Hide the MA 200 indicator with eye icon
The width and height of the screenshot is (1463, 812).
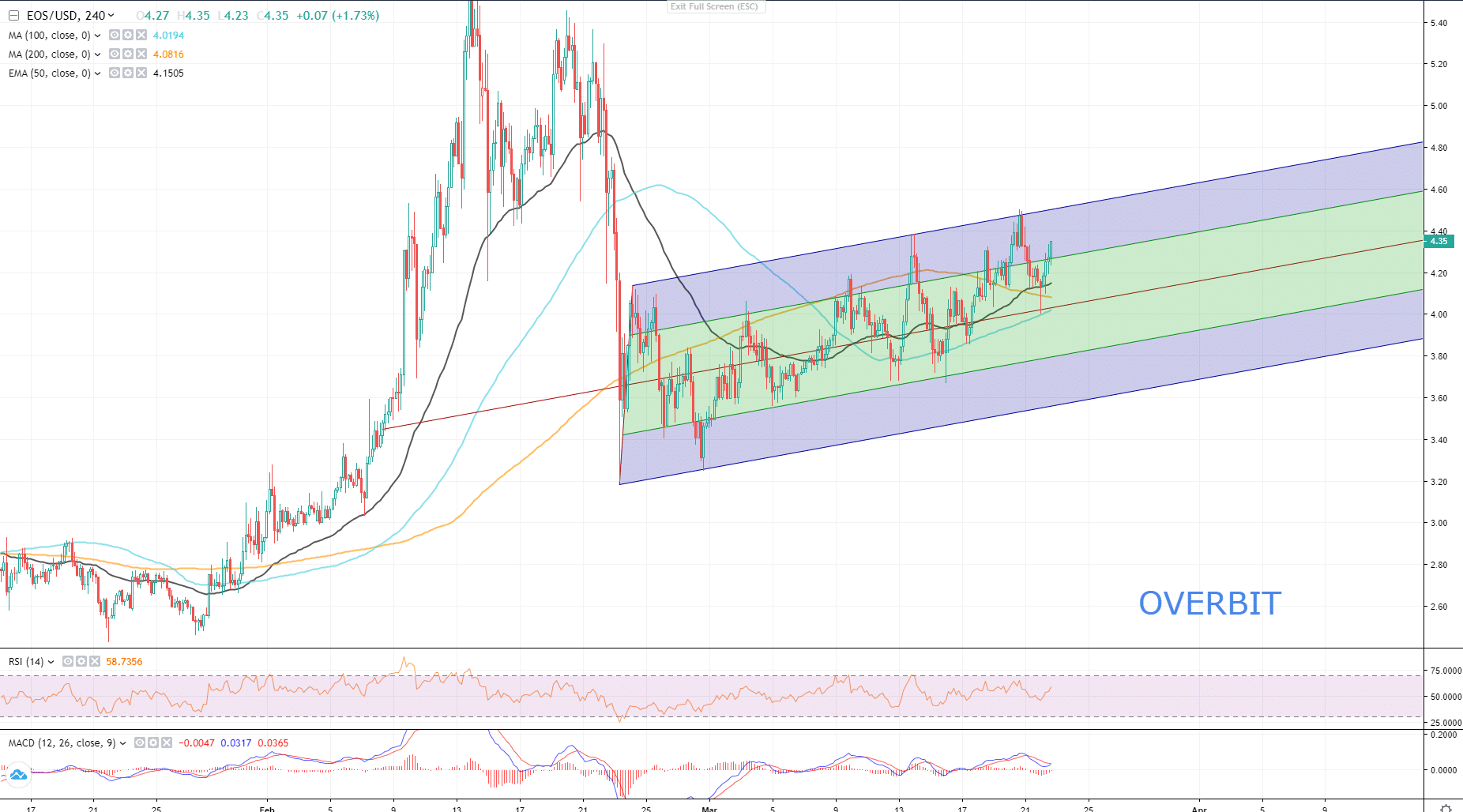click(x=115, y=55)
